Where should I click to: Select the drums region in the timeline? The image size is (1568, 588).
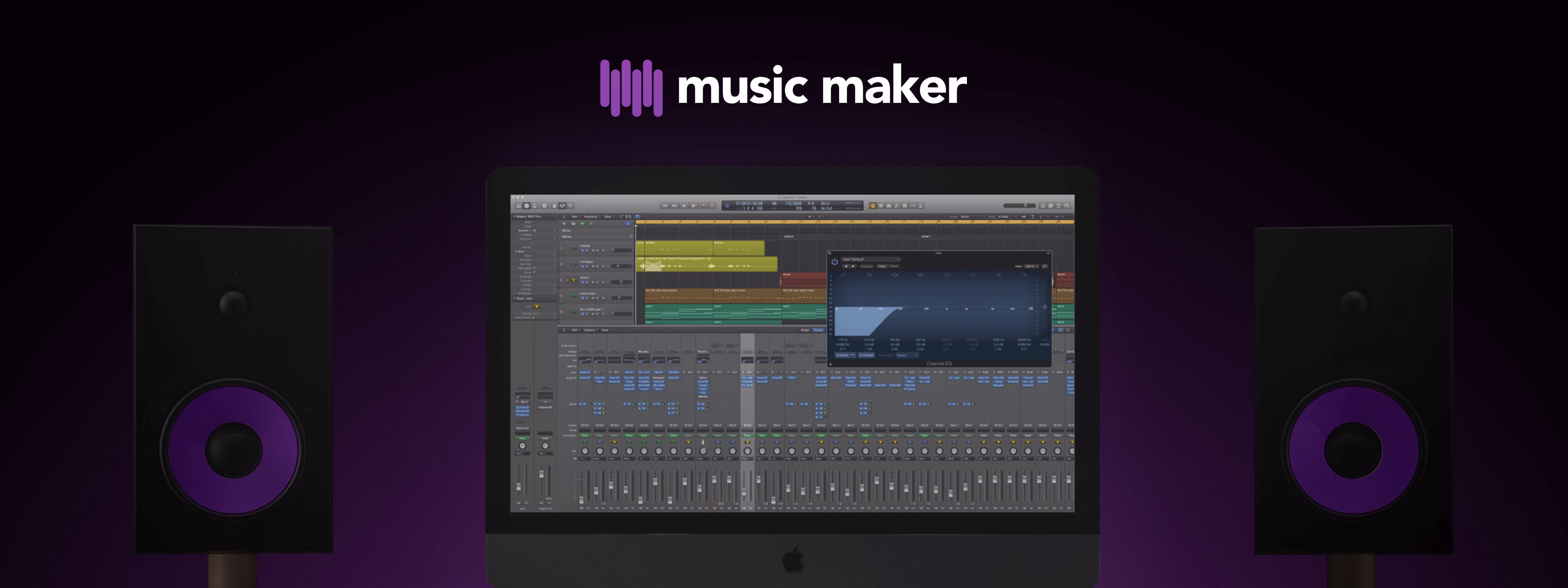click(x=804, y=281)
